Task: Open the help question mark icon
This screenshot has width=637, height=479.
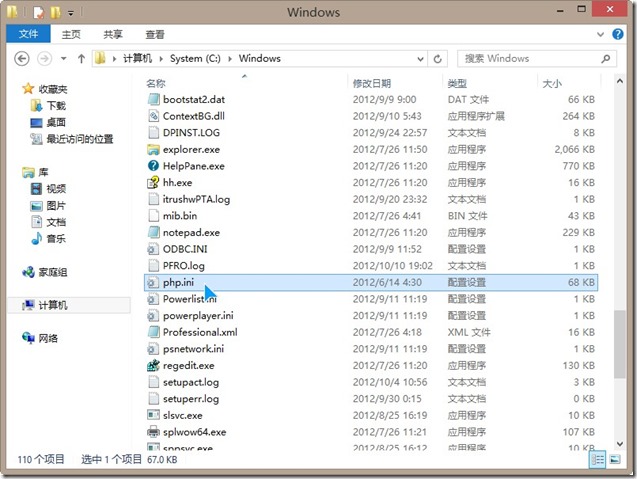Action: 618,34
